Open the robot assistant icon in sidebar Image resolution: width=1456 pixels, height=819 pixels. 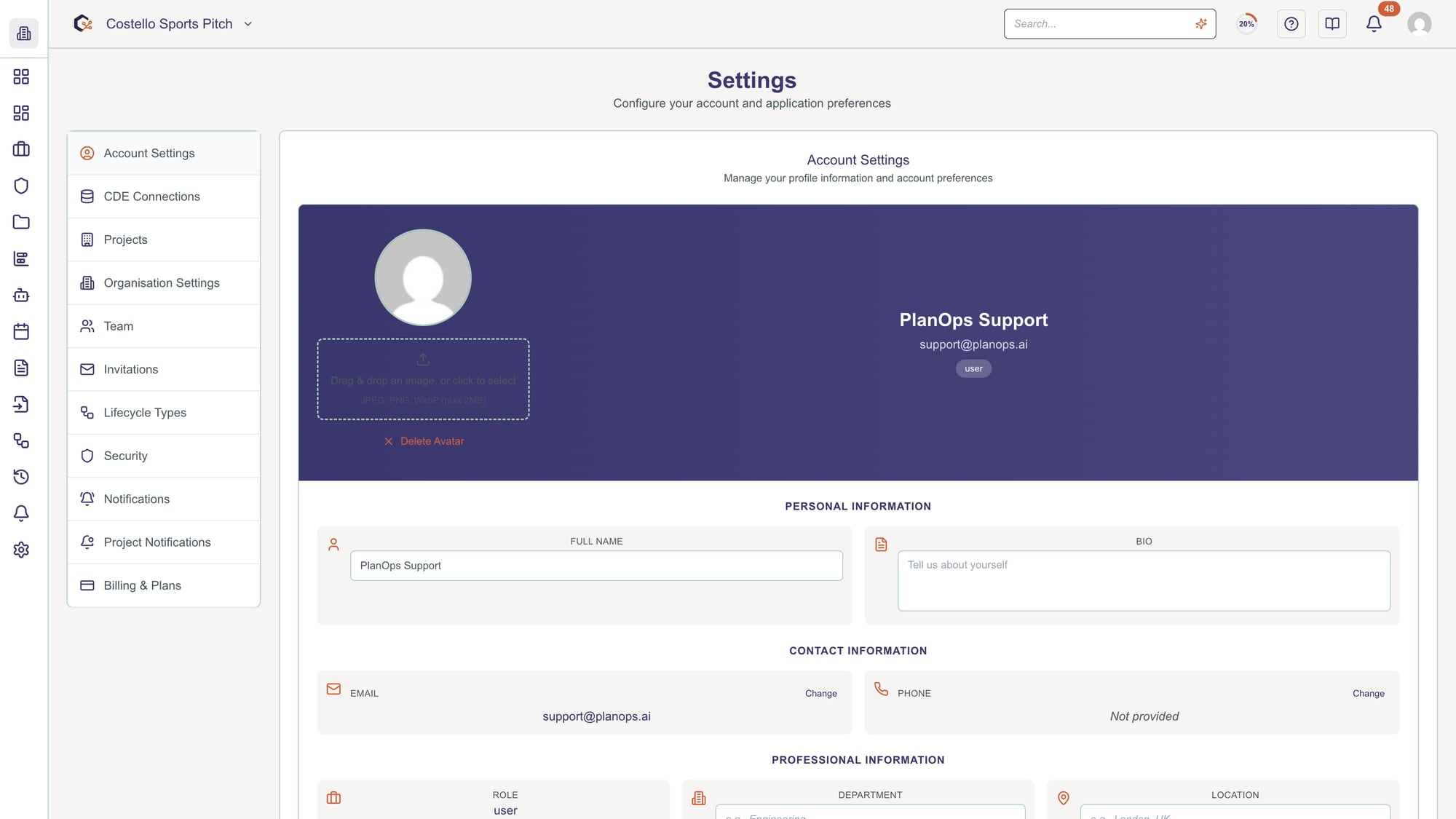(x=21, y=295)
